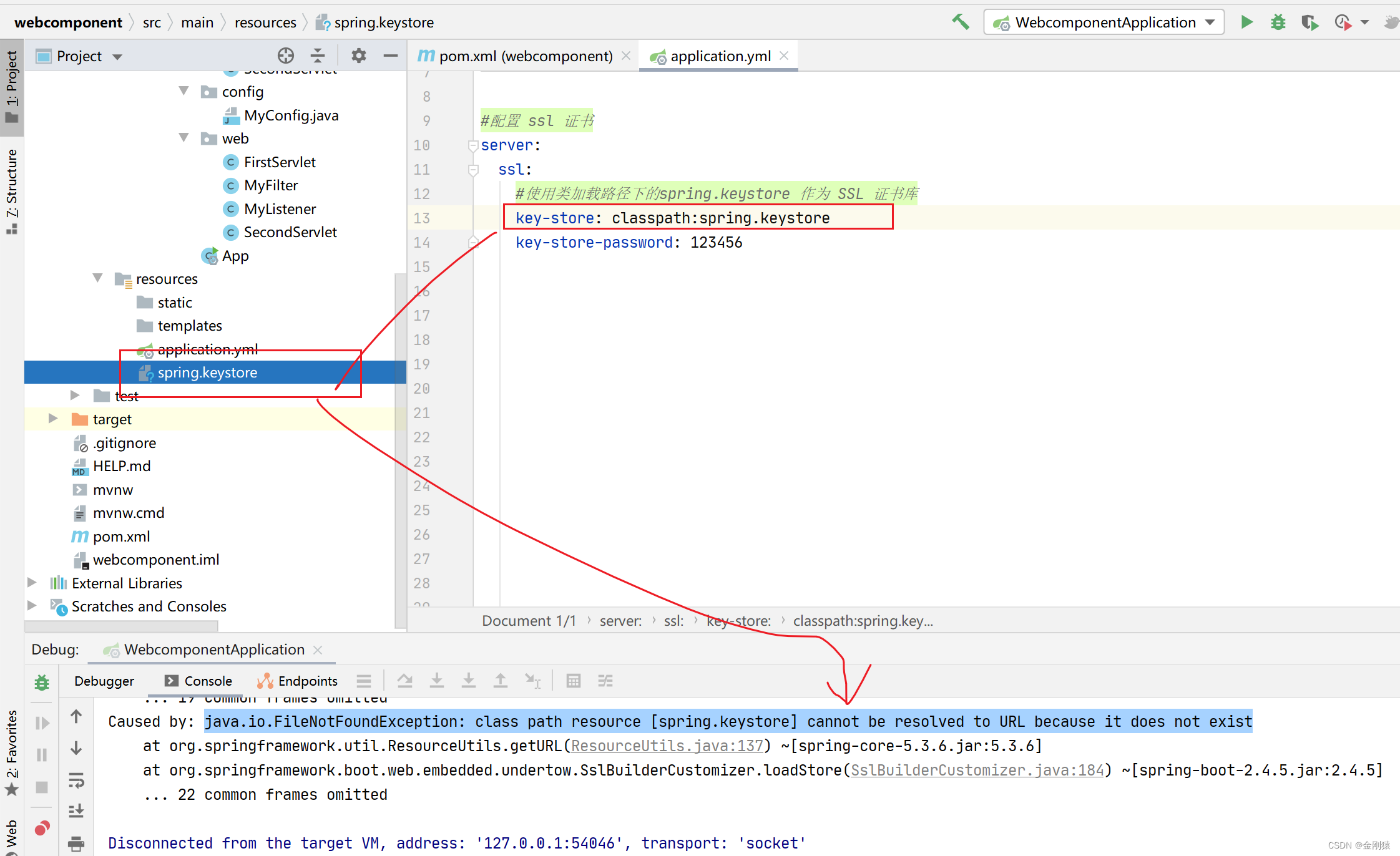Image resolution: width=1400 pixels, height=856 pixels.
Task: Click the Print icon in console sidebar
Action: click(76, 844)
